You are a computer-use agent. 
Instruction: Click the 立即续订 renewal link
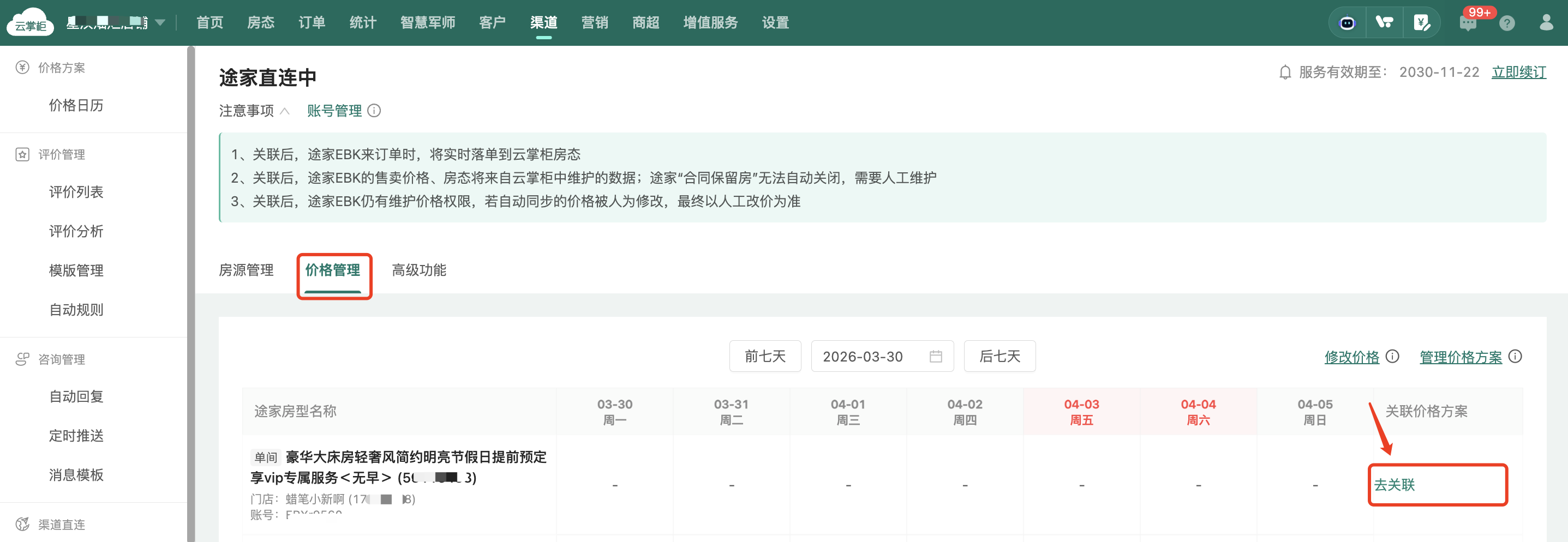[x=1518, y=73]
